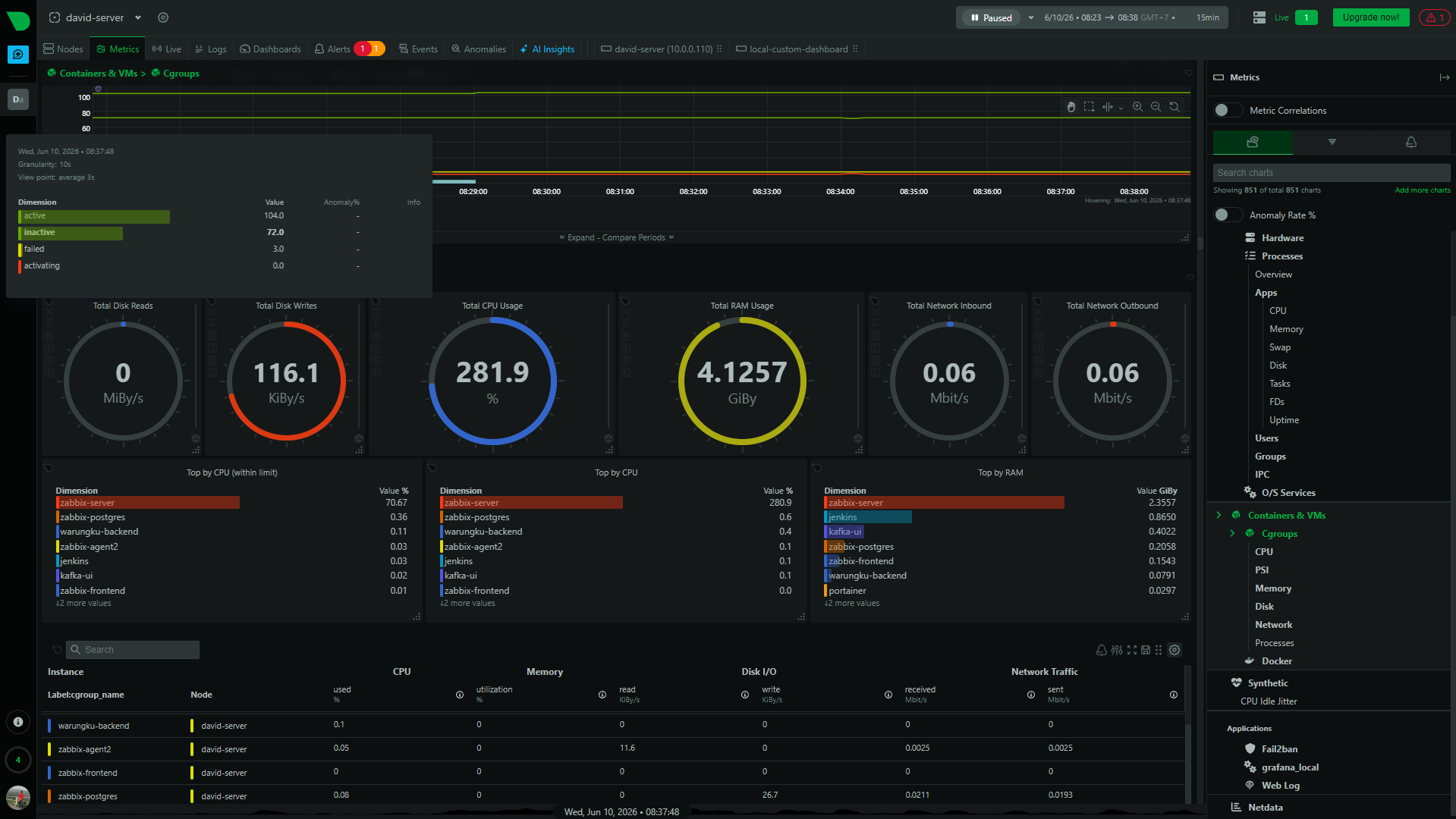Expand the table to fullscreen
Screen dimensions: 1456x819
click(1131, 650)
